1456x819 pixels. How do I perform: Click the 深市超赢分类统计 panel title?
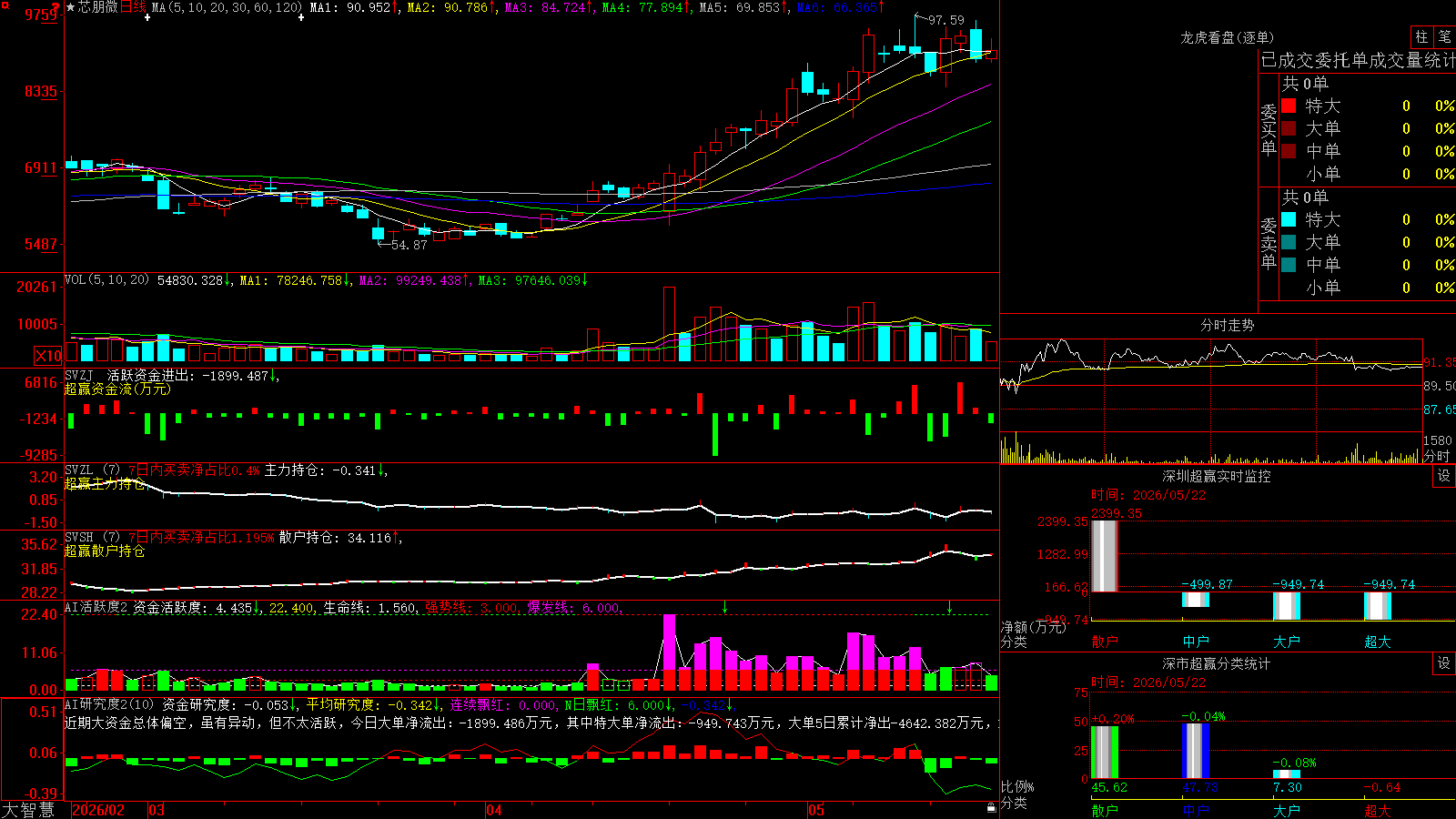1217,663
